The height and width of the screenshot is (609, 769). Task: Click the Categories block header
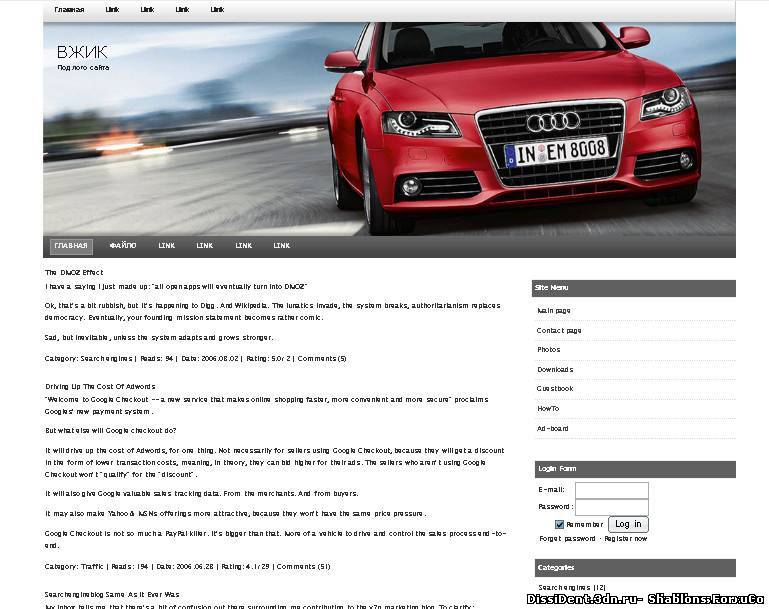635,568
